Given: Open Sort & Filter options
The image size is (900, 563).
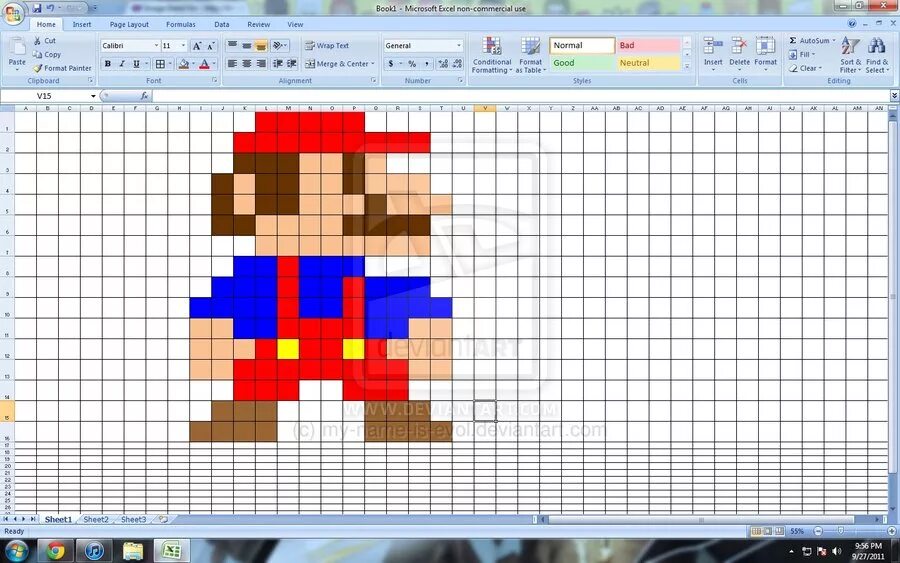Looking at the screenshot, I should click(850, 55).
